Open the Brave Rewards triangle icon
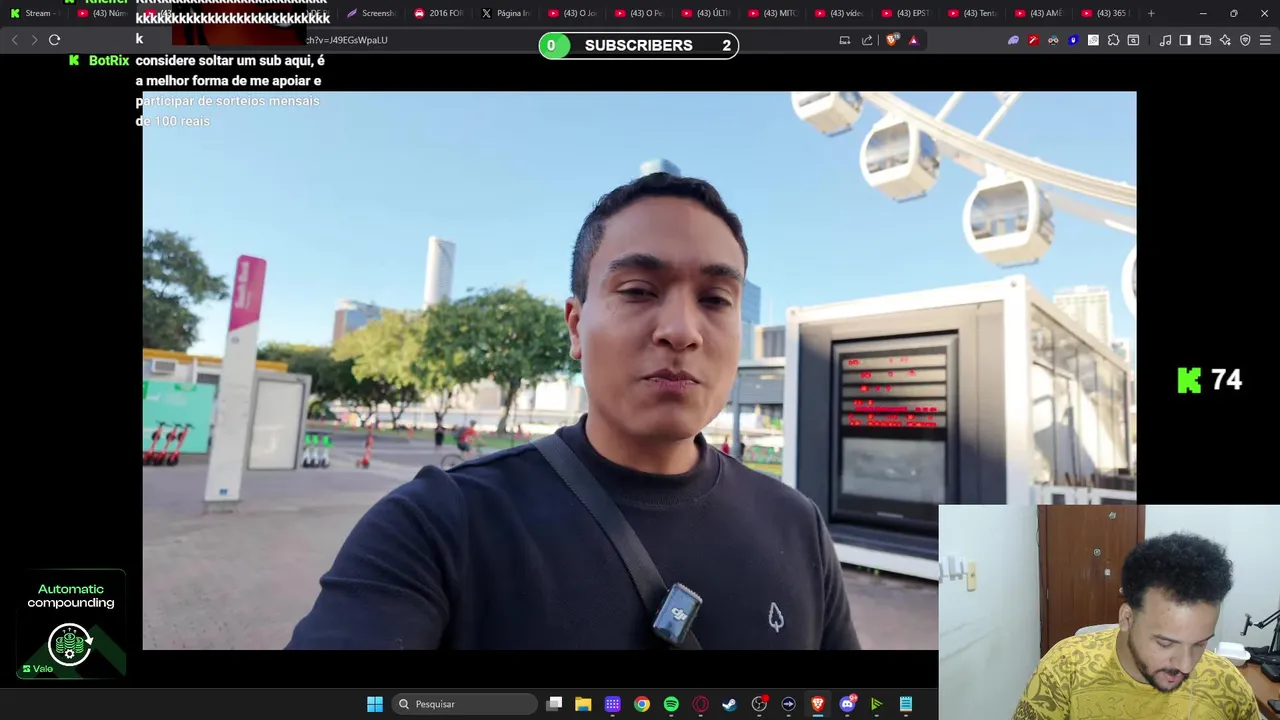 point(913,40)
